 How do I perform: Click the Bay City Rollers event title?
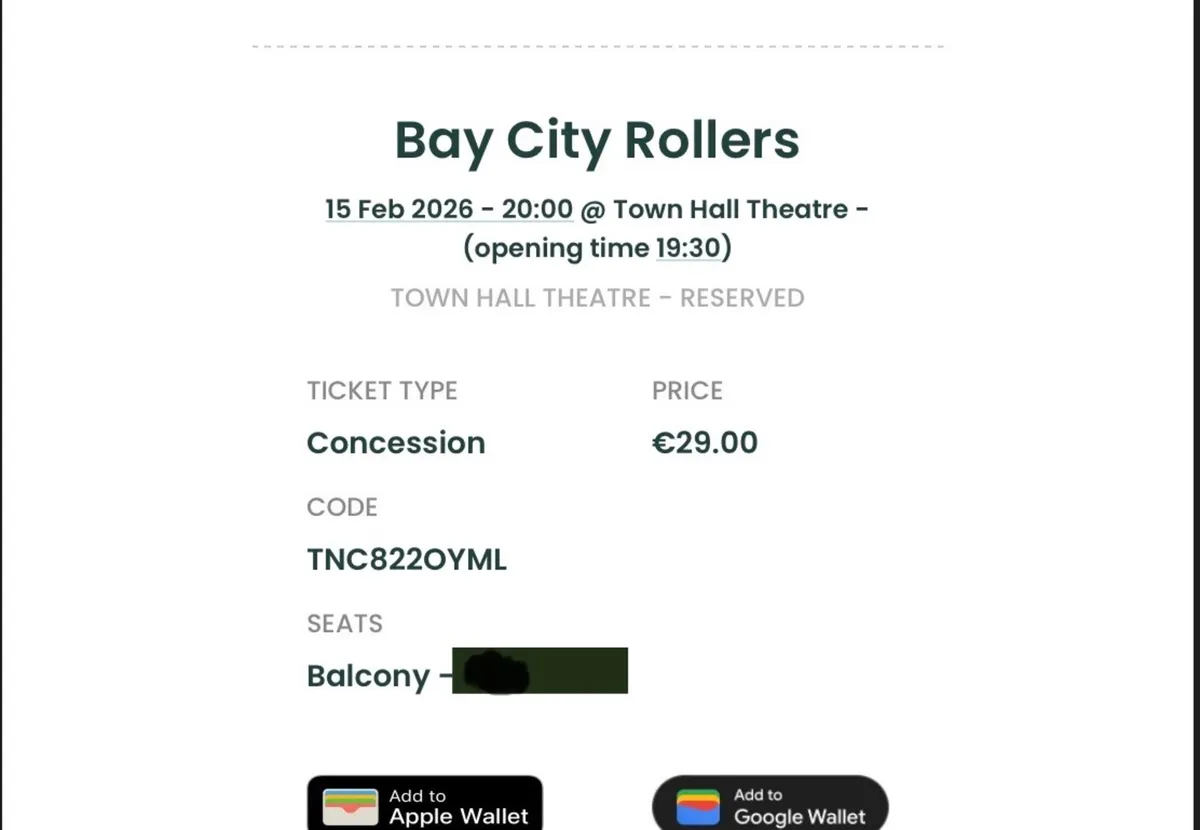pyautogui.click(x=597, y=140)
